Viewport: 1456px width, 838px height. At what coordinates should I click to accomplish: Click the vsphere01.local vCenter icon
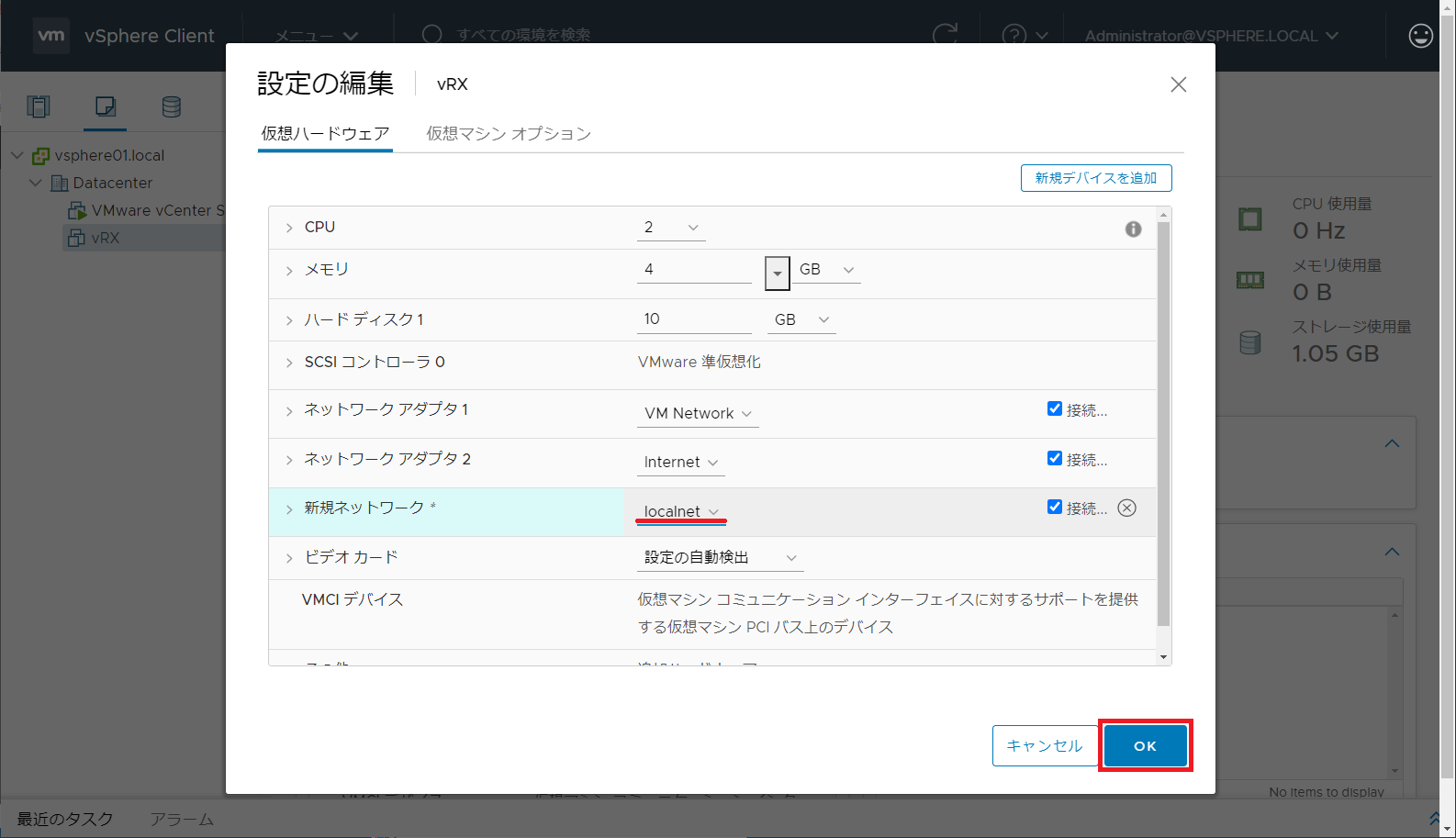click(x=40, y=155)
